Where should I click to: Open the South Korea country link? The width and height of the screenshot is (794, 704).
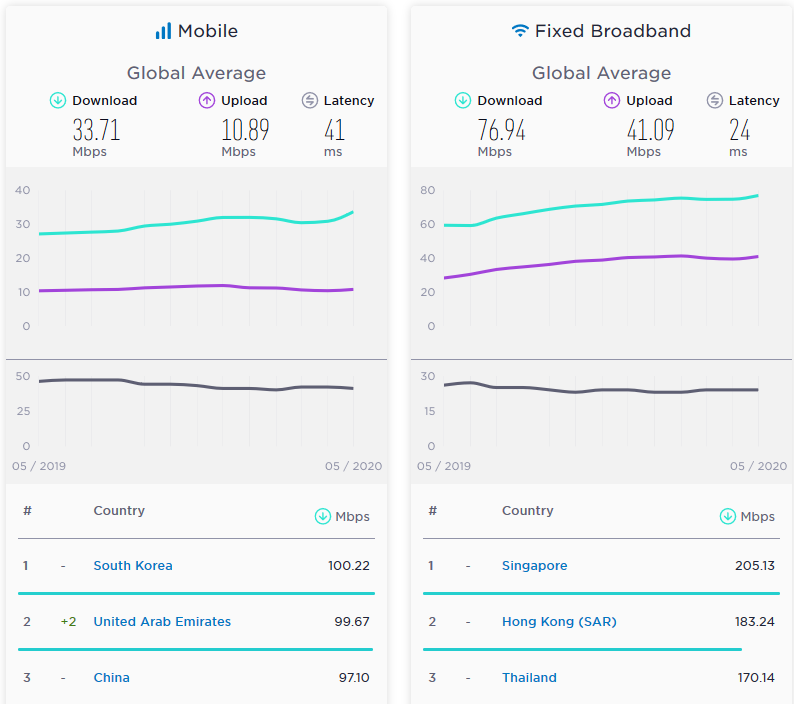click(x=133, y=565)
